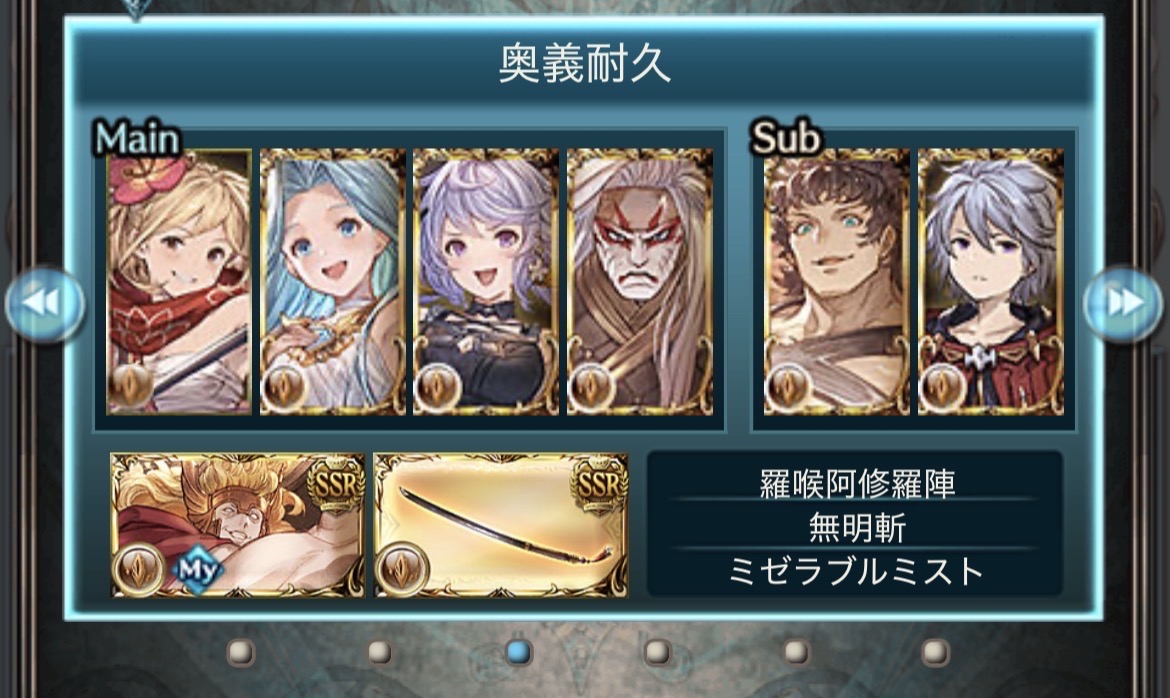The image size is (1170, 698).
Task: Select the fourth page indicator dot
Action: point(657,652)
